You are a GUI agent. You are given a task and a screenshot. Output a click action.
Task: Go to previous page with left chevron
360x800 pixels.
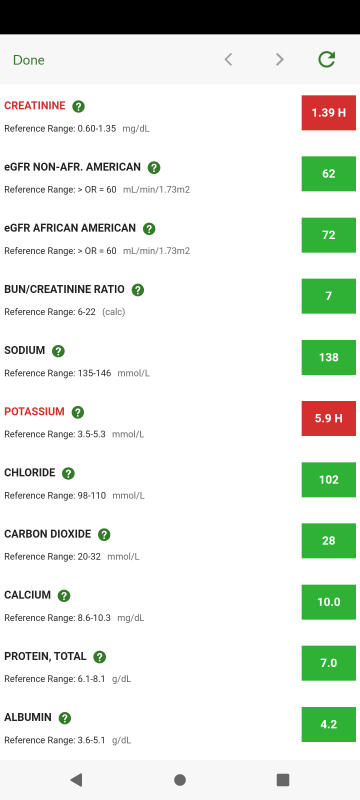tap(228, 60)
